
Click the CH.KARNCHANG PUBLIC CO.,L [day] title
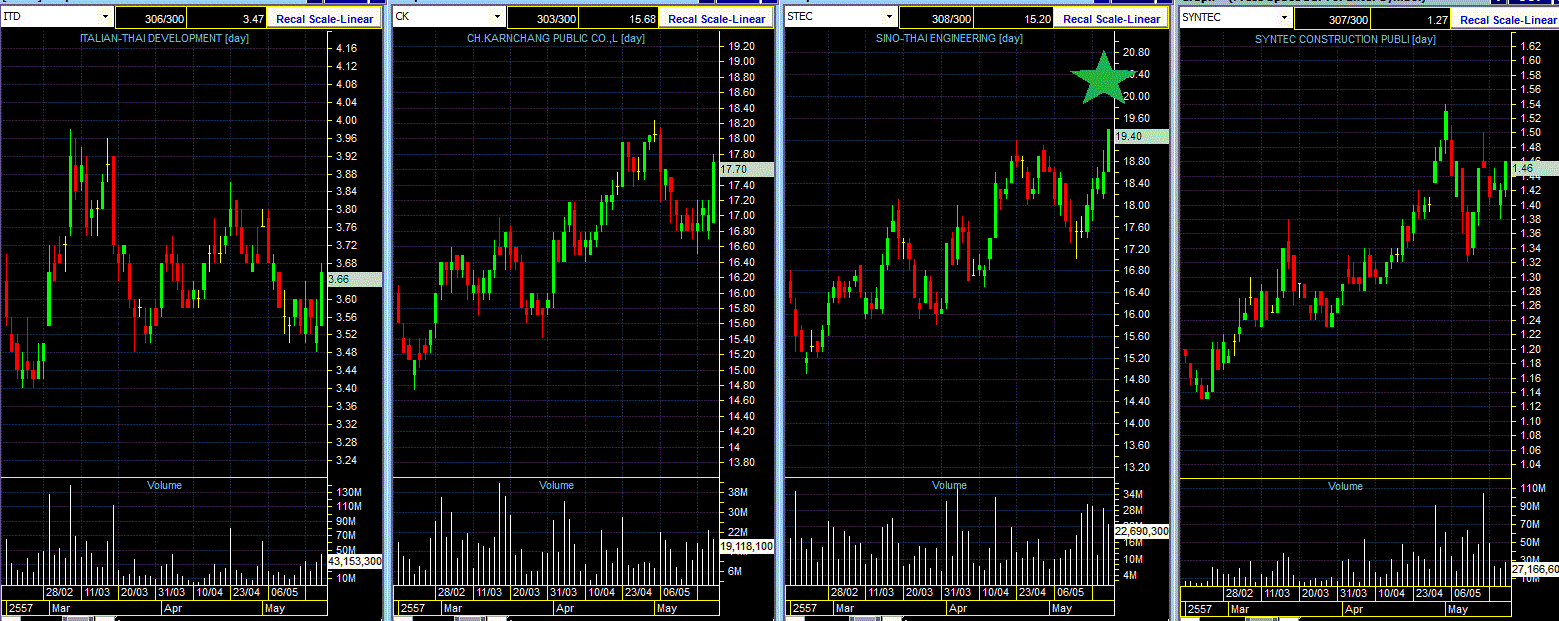point(558,38)
